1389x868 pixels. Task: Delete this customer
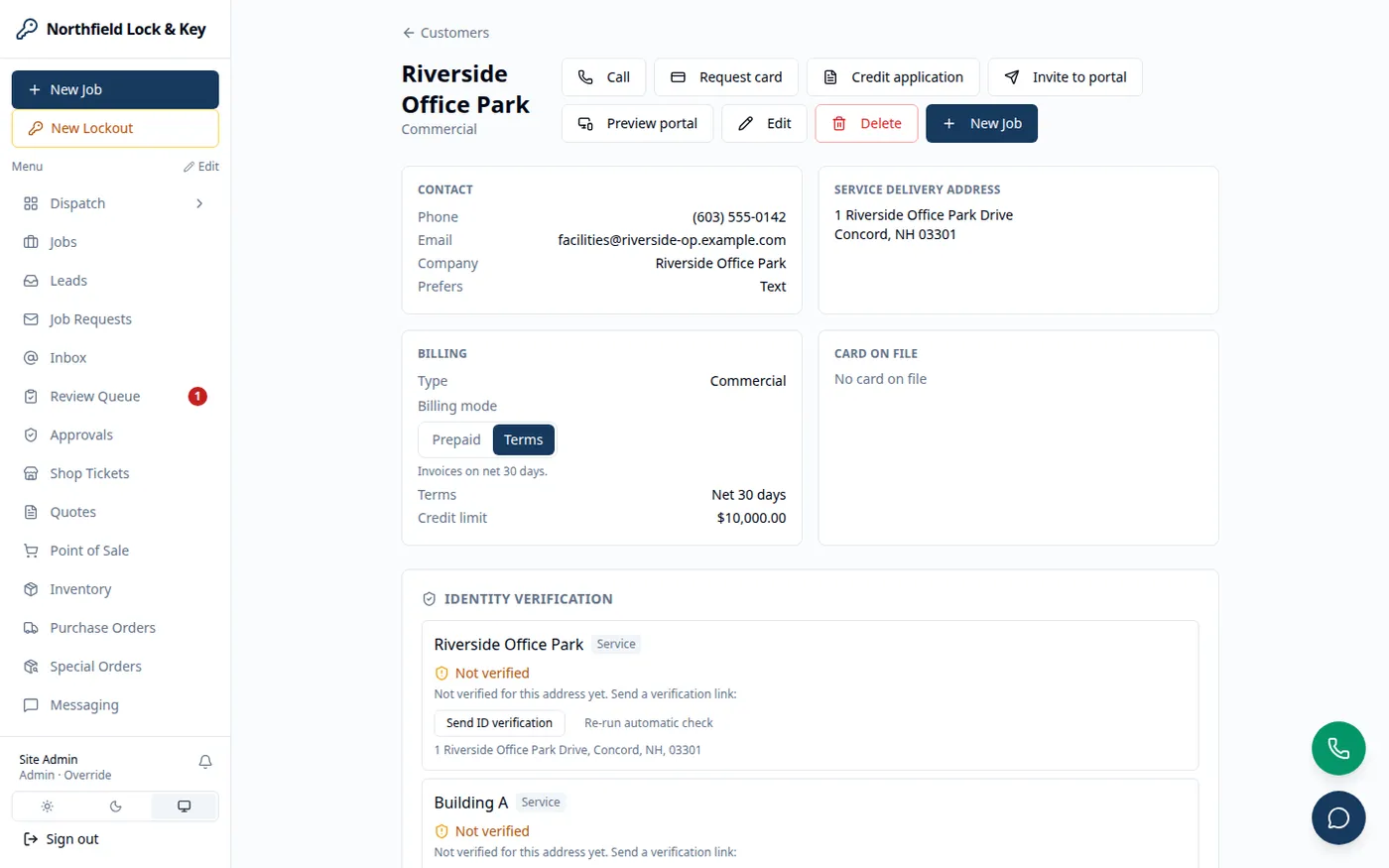[x=867, y=124]
